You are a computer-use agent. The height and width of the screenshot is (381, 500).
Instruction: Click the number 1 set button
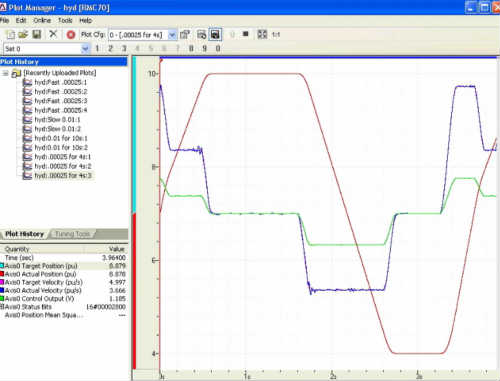pyautogui.click(x=97, y=49)
